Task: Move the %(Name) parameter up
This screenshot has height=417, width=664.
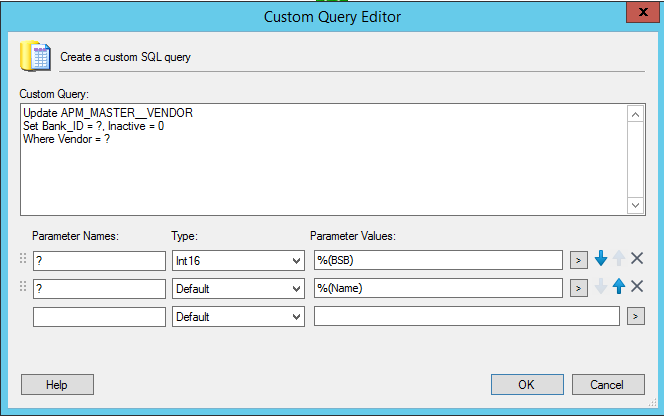Action: click(x=619, y=288)
